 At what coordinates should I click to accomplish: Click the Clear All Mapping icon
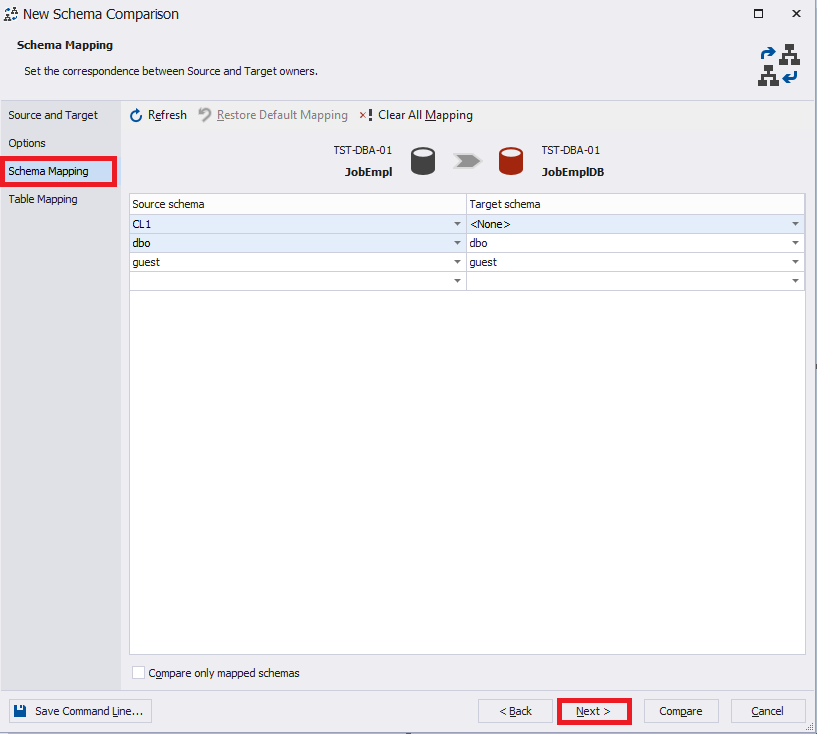pos(365,115)
